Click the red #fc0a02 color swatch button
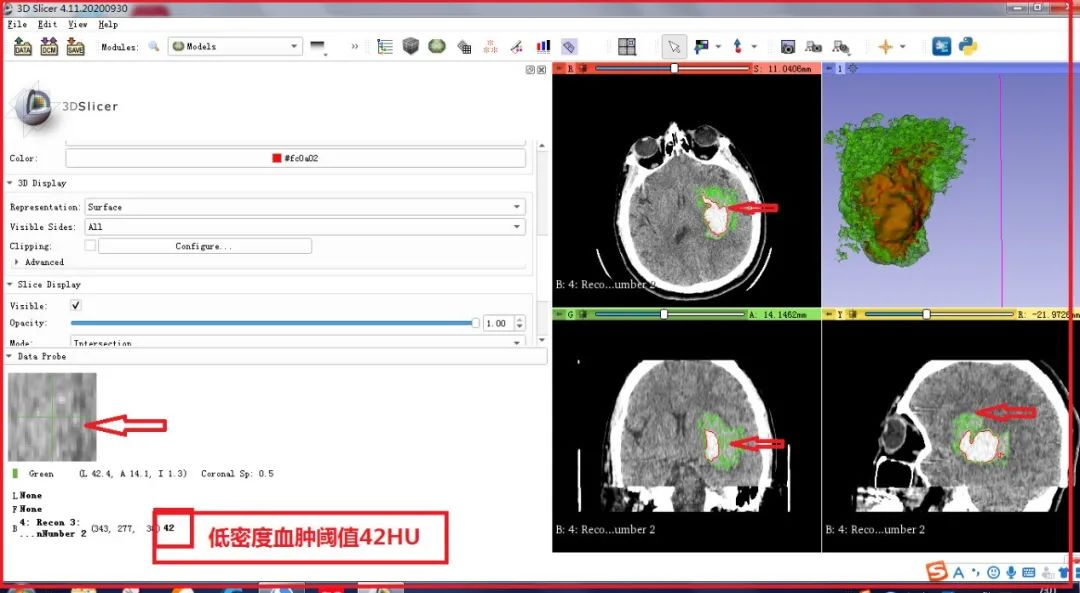Image resolution: width=1080 pixels, height=593 pixels. pyautogui.click(x=295, y=158)
